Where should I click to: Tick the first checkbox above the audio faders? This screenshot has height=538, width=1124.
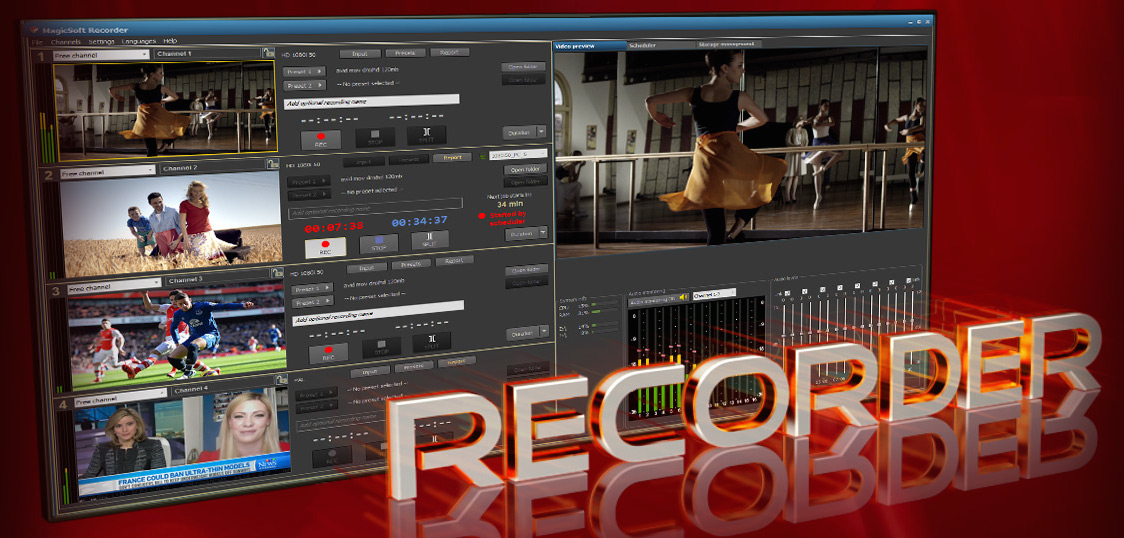point(787,293)
